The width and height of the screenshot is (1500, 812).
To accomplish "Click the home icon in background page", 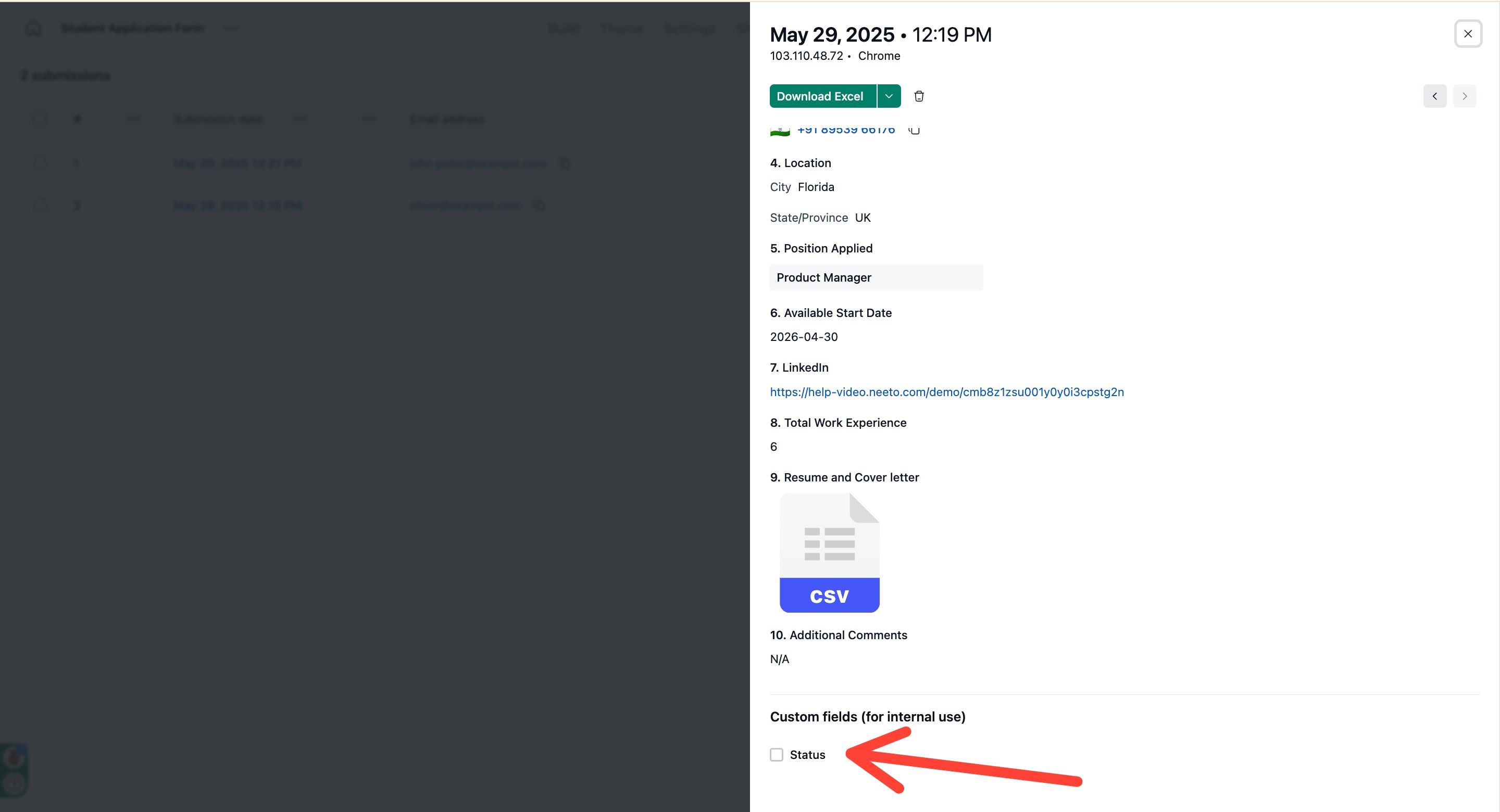I will 33,28.
